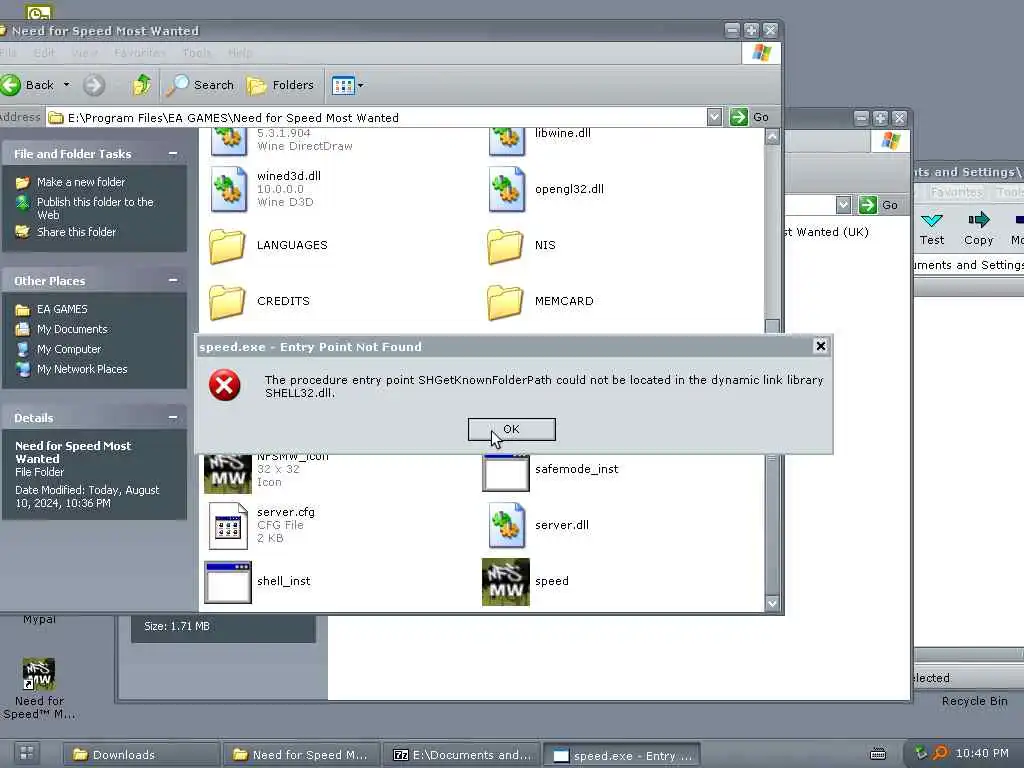Click the file list scroll down arrow
This screenshot has width=1024, height=768.
(x=773, y=603)
